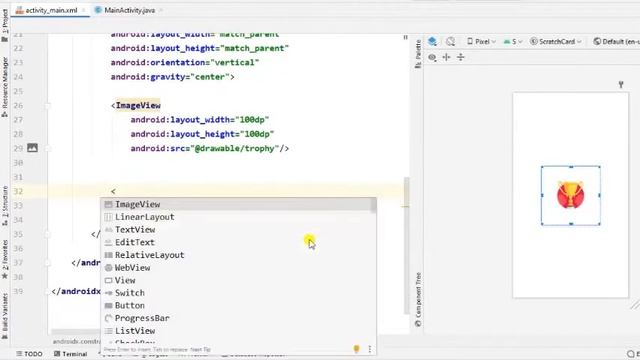
Task: Click the image gutter icon on line 29
Action: coord(32,148)
